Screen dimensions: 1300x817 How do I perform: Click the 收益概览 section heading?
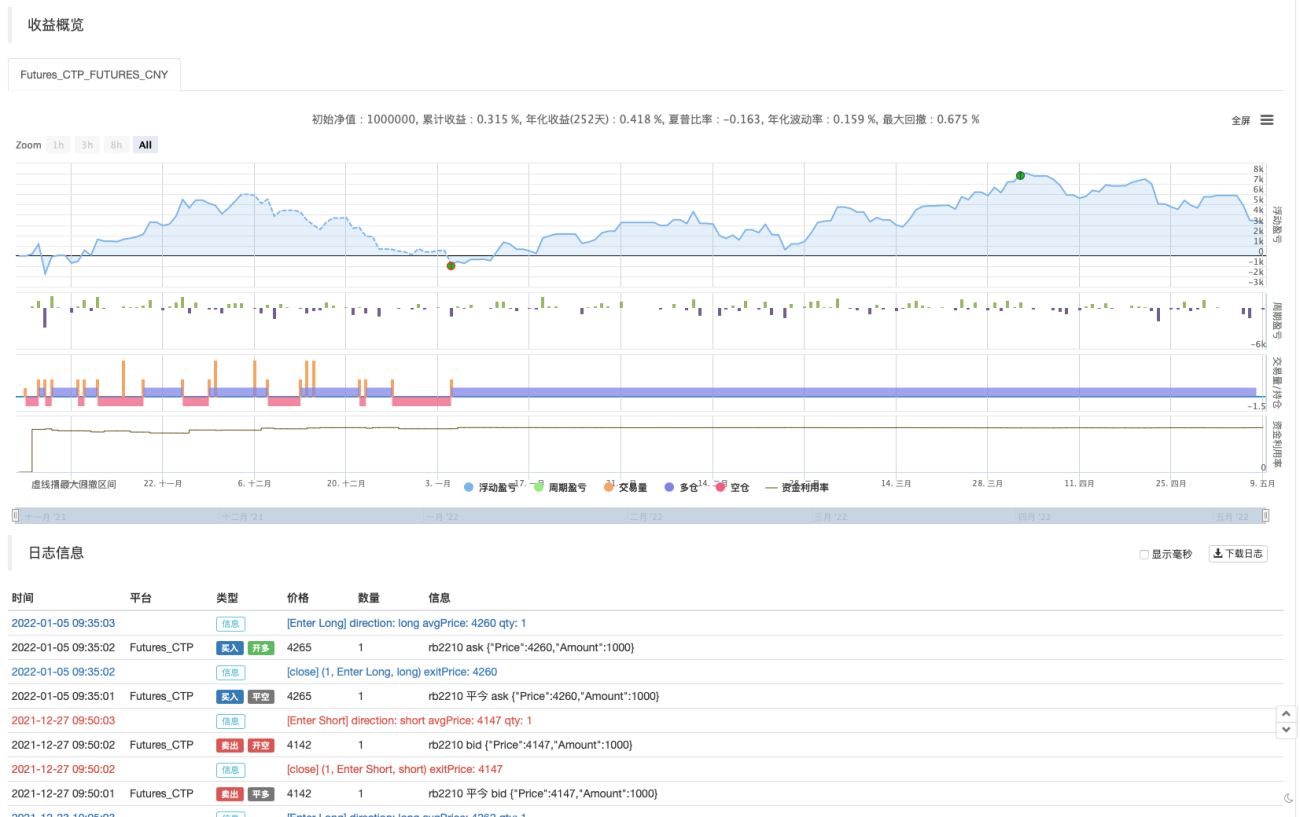(x=56, y=25)
